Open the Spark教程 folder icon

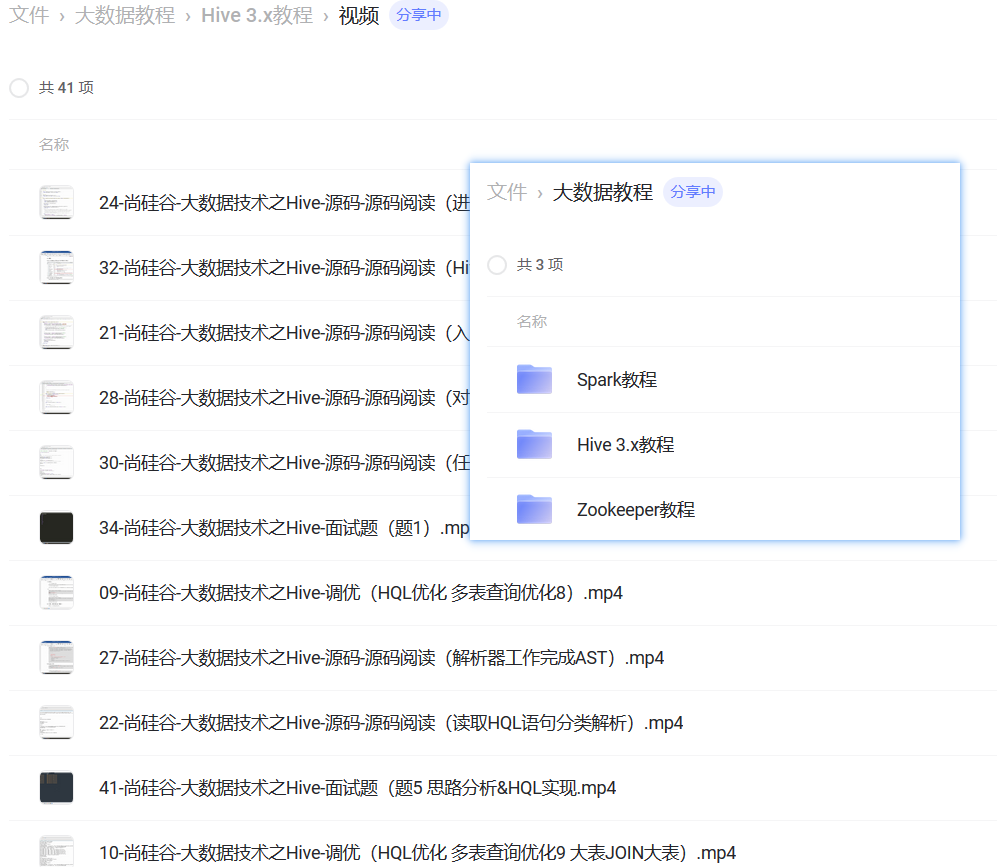pos(534,379)
